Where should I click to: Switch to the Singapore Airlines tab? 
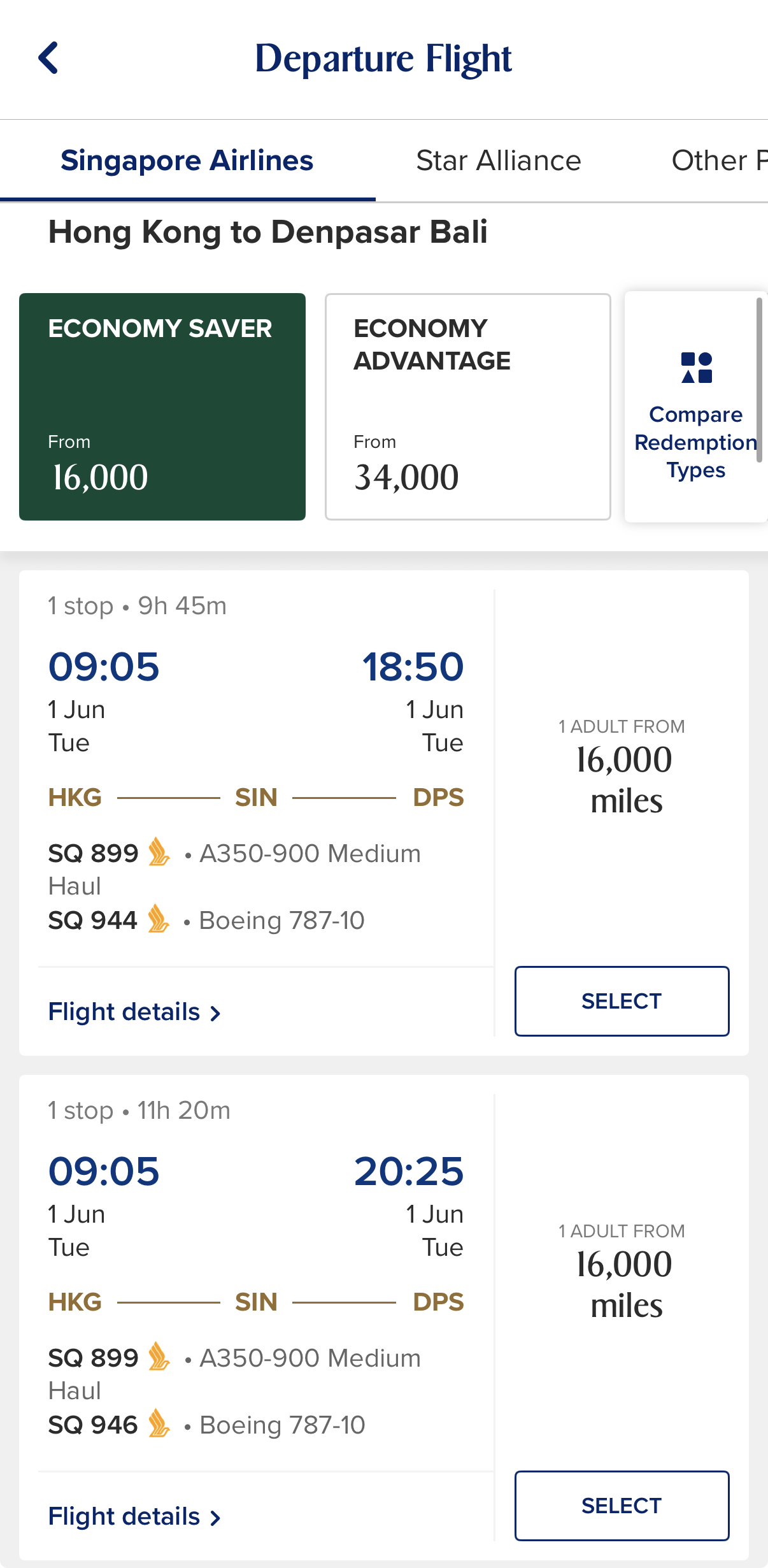click(x=187, y=161)
